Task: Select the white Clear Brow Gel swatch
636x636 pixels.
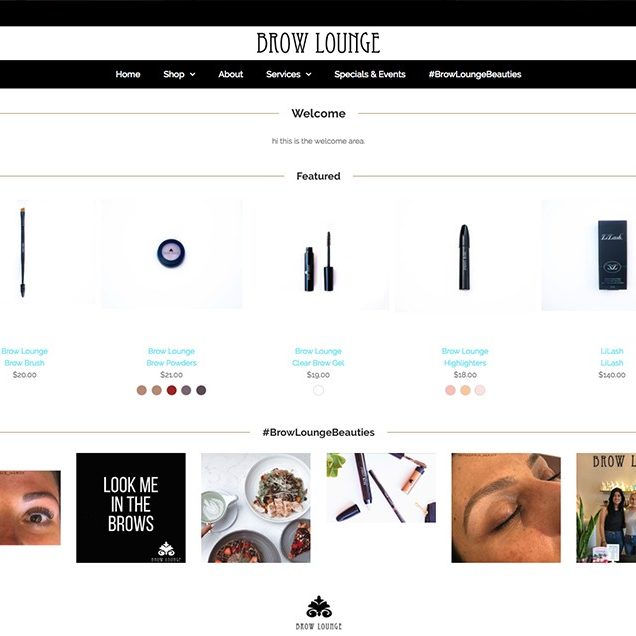Action: click(318, 390)
